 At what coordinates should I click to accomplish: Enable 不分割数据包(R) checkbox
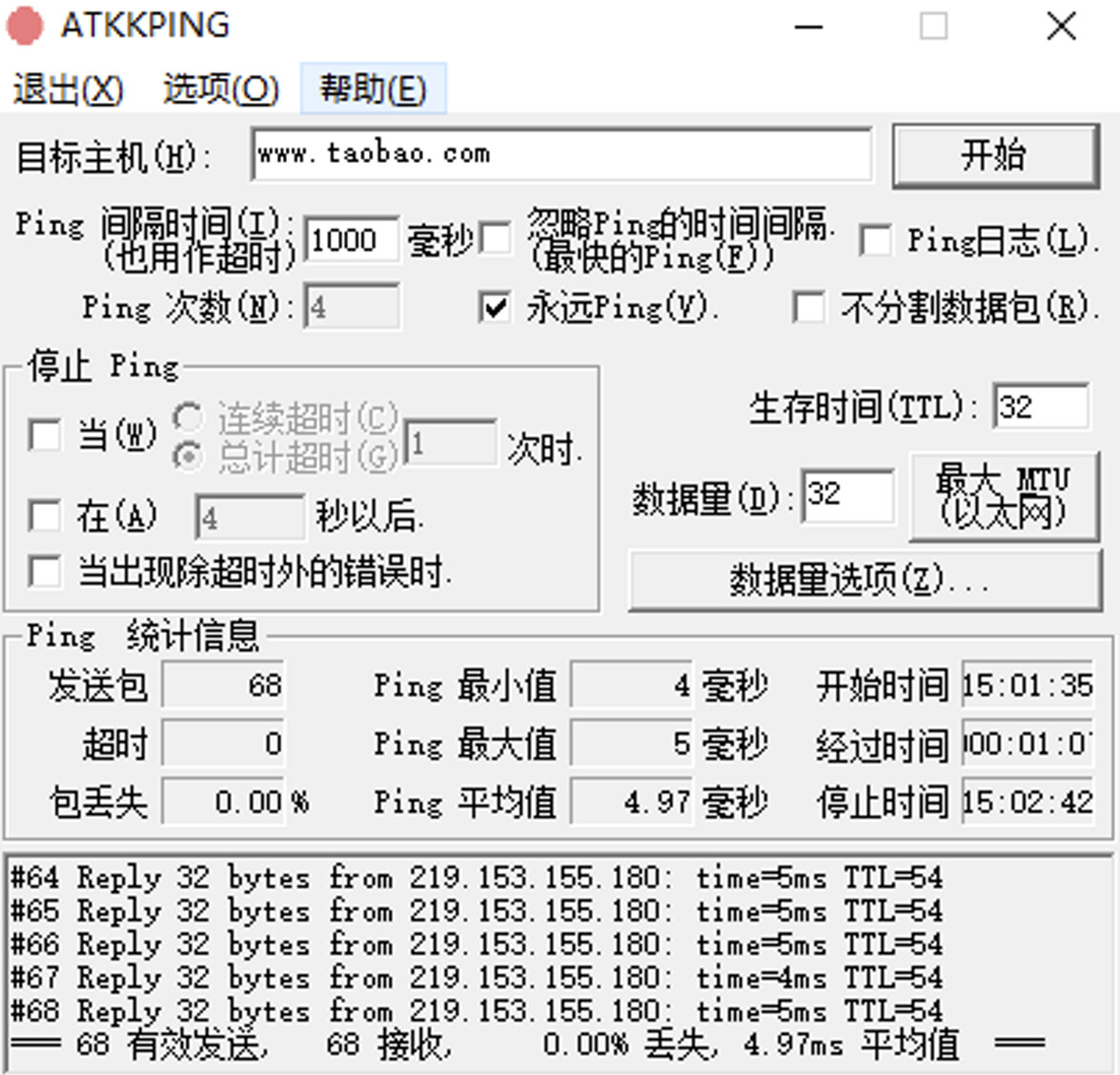808,308
